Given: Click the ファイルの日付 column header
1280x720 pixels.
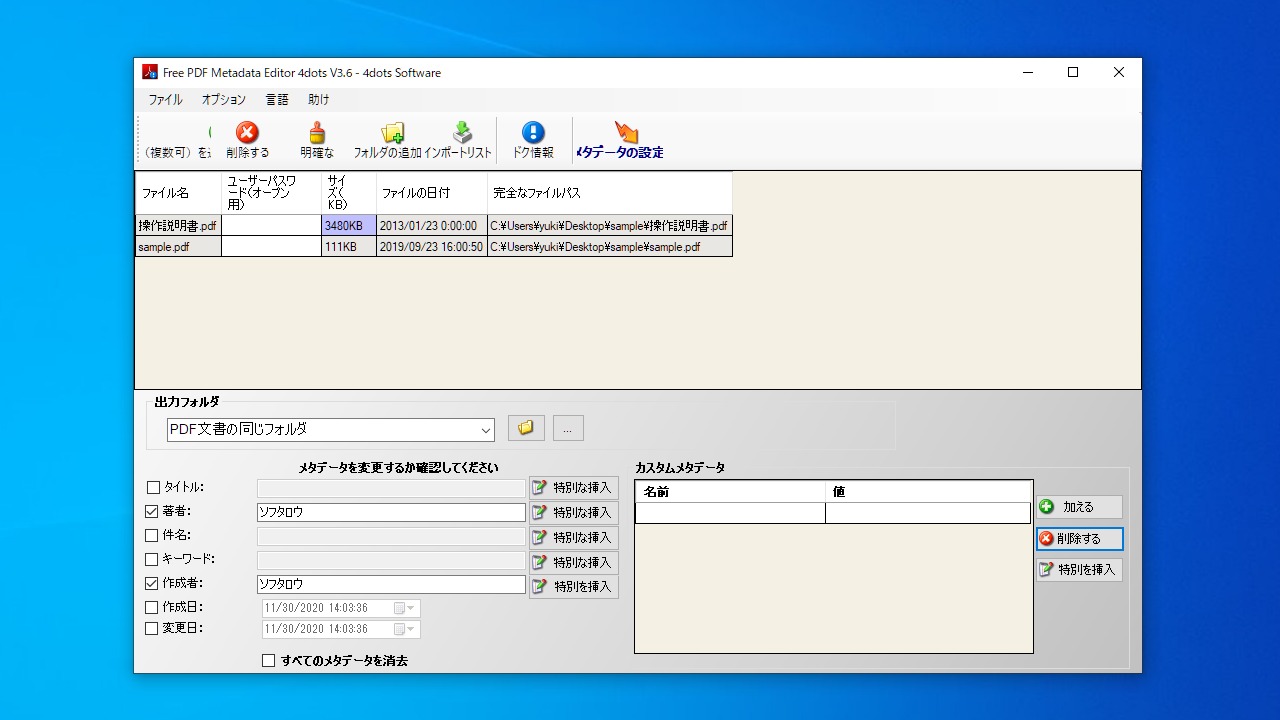Looking at the screenshot, I should (x=432, y=193).
